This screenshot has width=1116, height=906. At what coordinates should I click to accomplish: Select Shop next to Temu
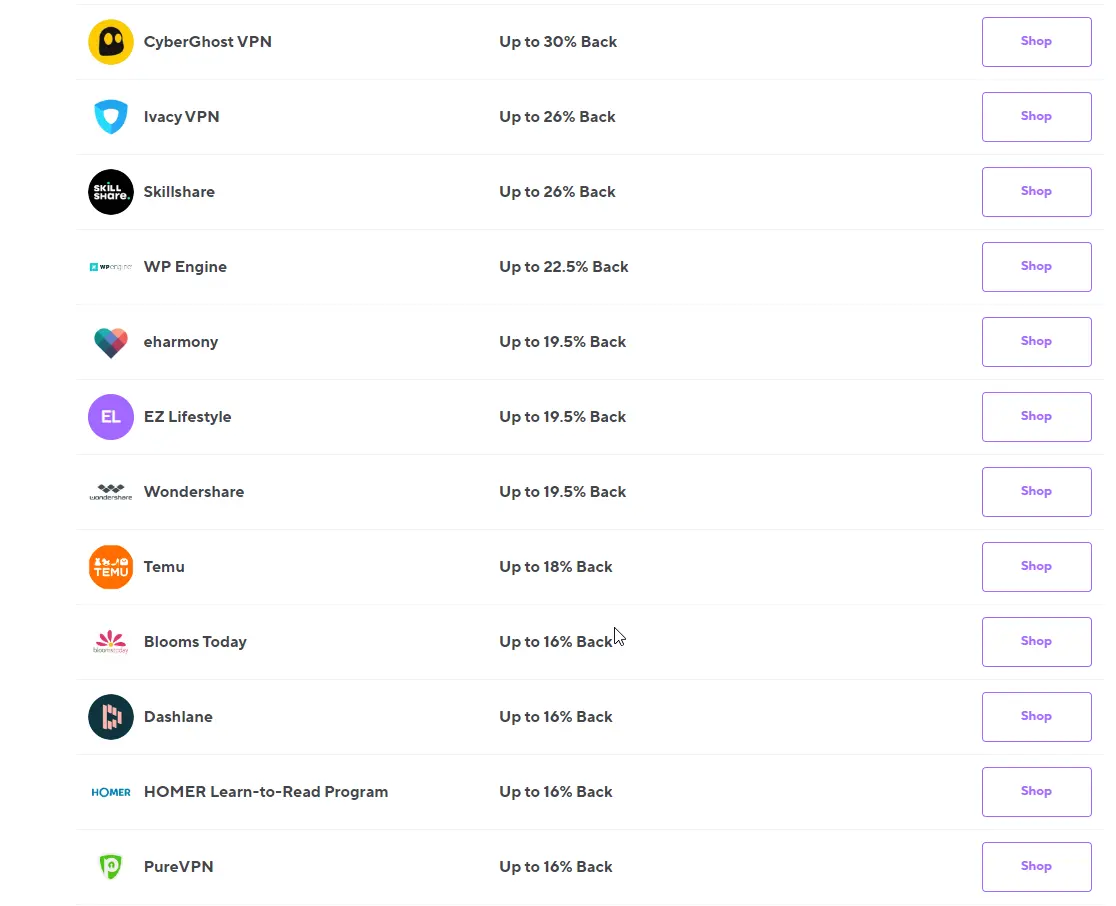coord(1036,567)
